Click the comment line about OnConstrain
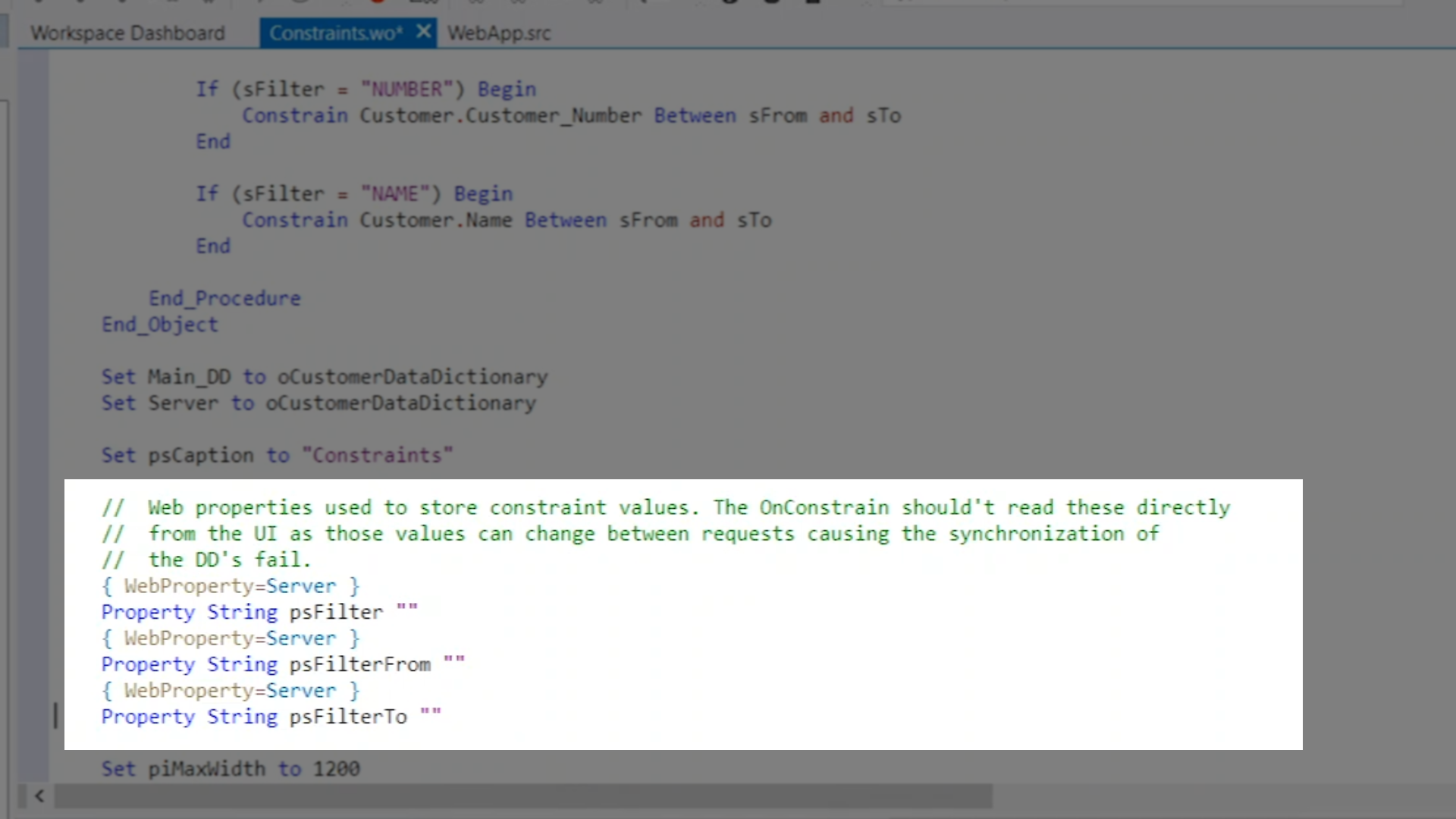Viewport: 1456px width, 819px height. 667,507
